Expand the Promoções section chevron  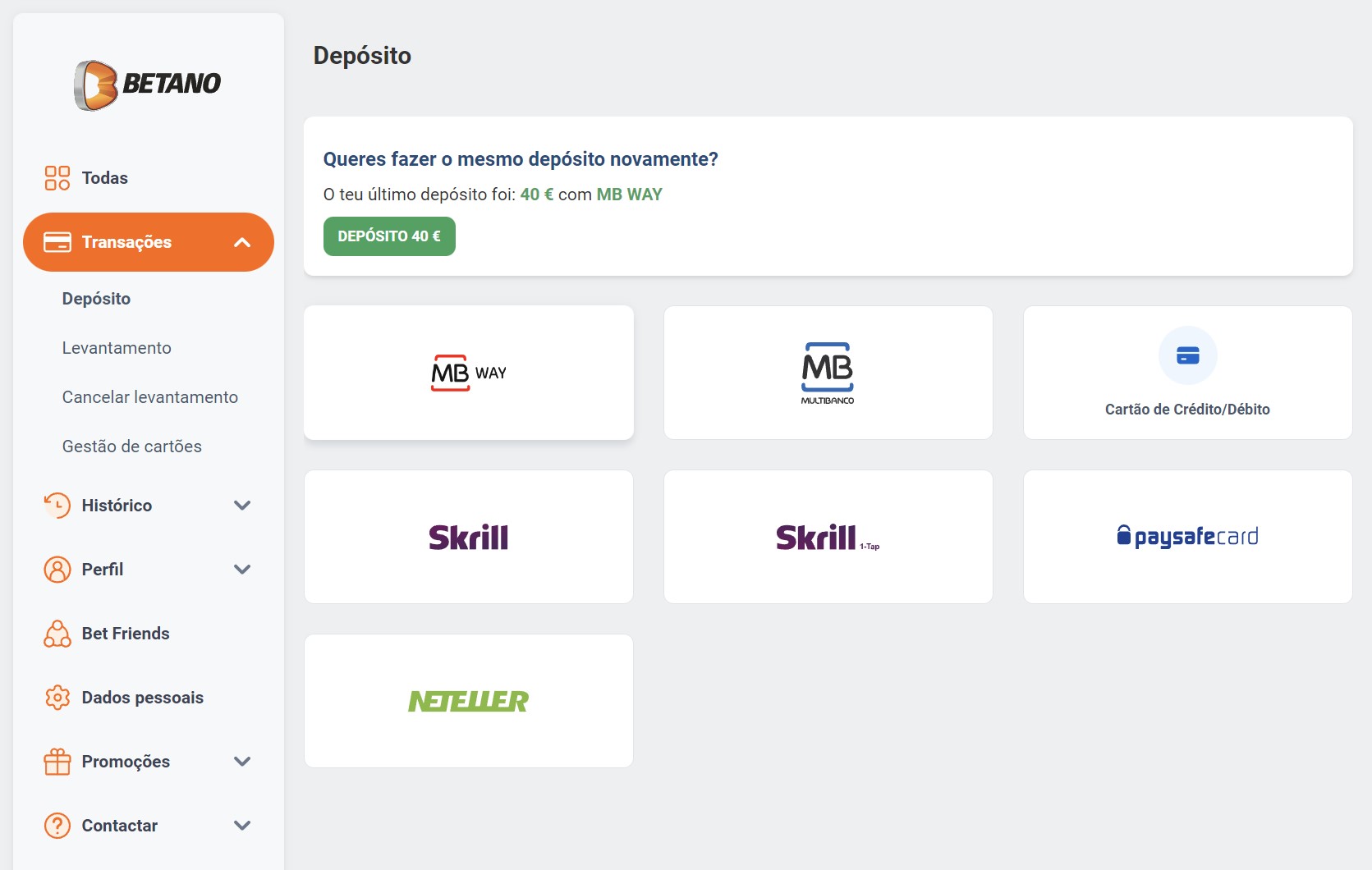click(241, 762)
